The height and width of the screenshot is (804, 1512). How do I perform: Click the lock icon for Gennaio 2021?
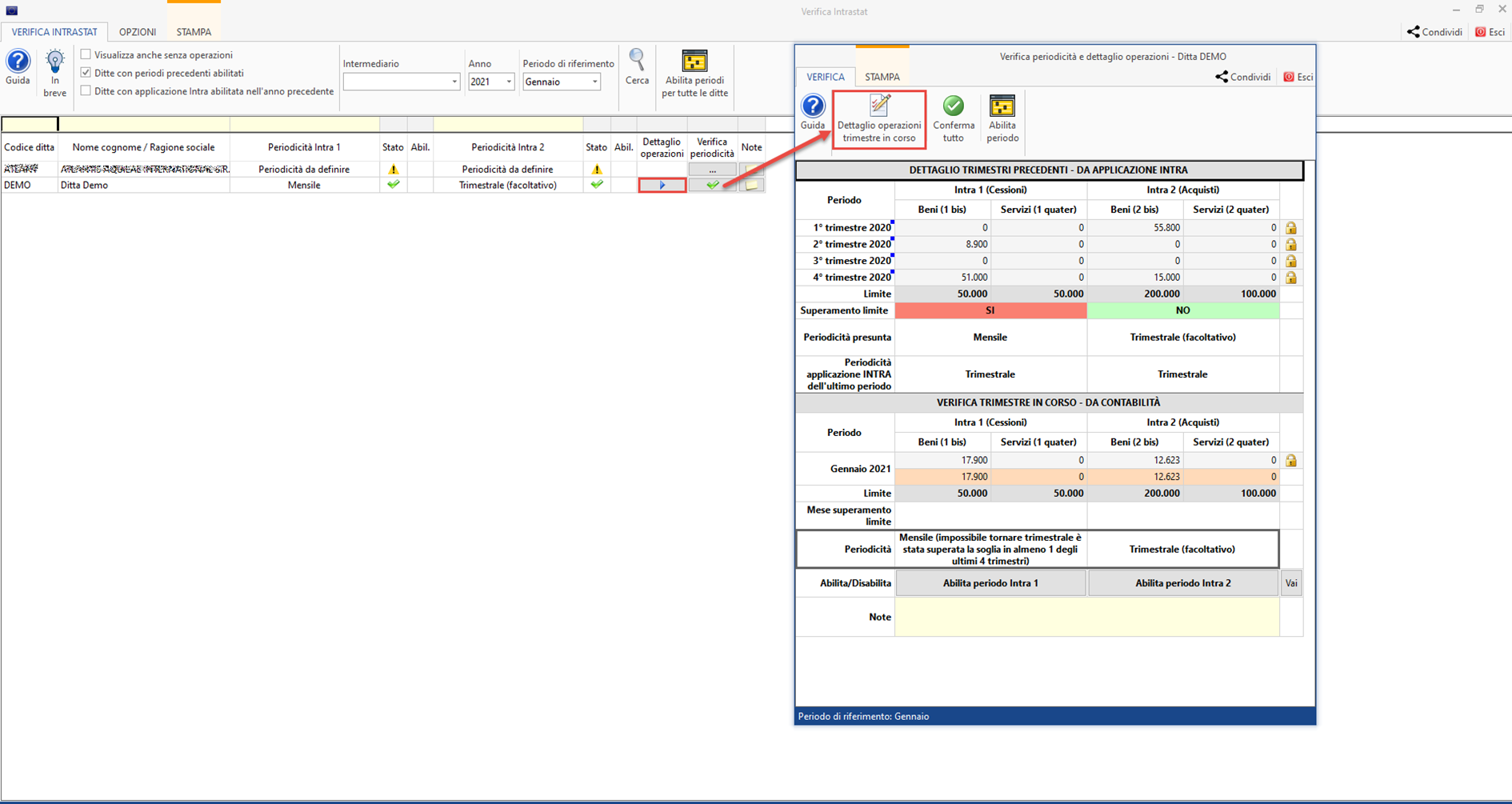click(1290, 461)
